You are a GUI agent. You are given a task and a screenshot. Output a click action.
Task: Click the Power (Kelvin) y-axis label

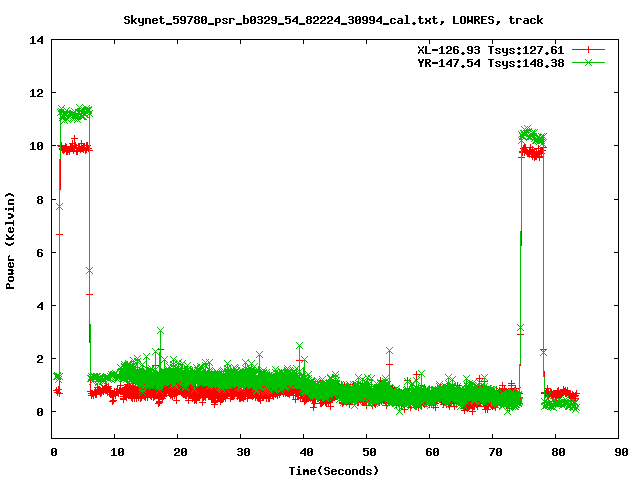[10, 241]
